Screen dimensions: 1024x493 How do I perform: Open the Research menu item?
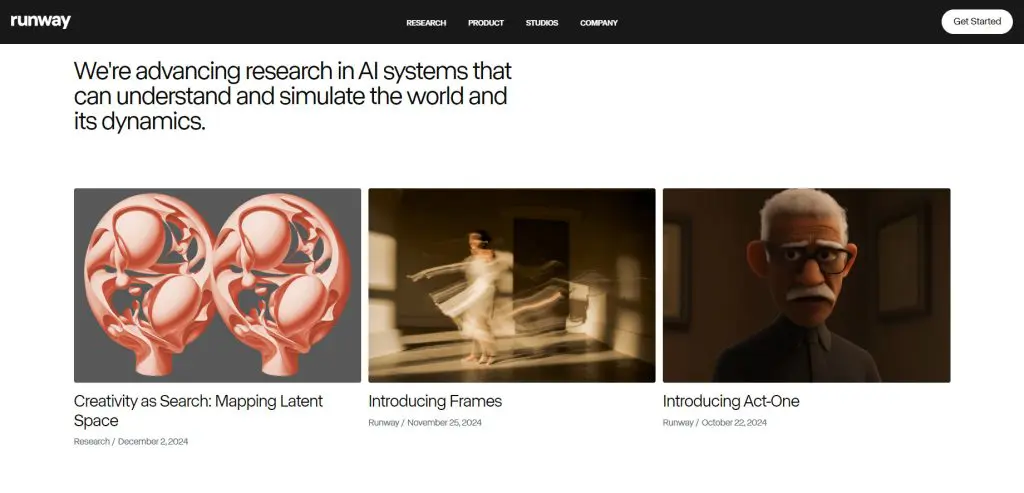point(426,23)
